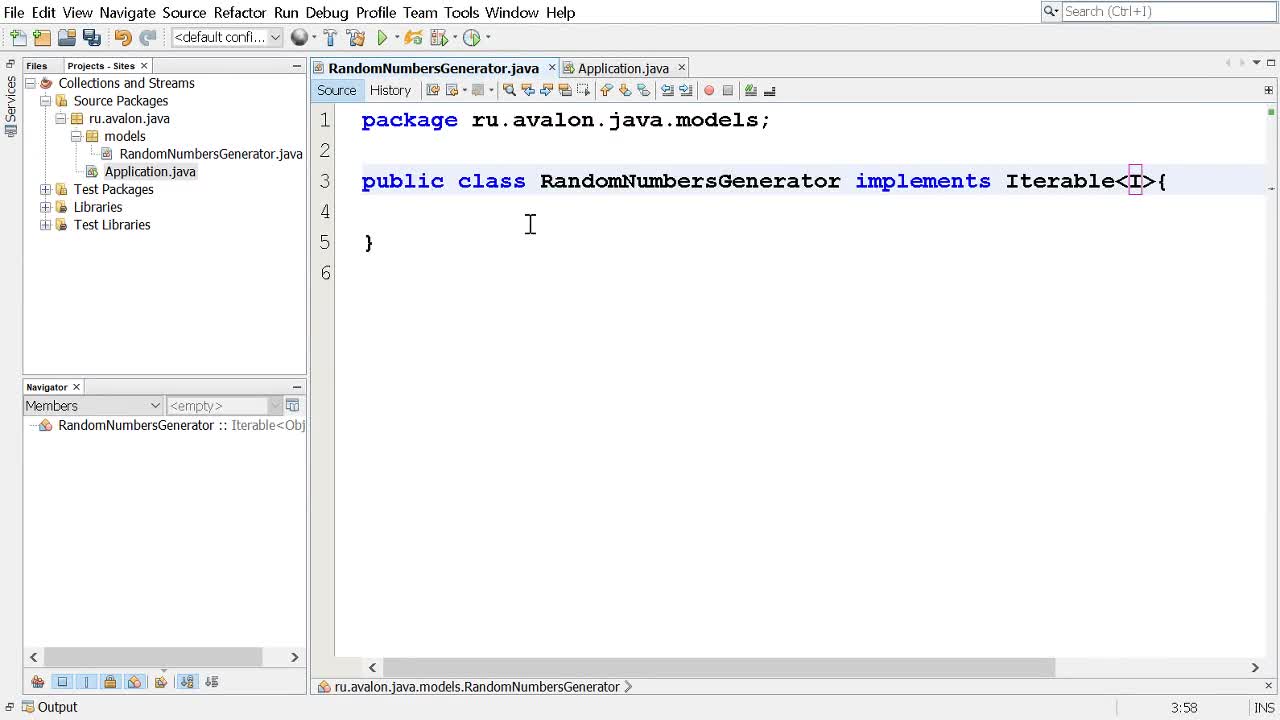The height and width of the screenshot is (720, 1280).
Task: Collapse the Source Packages node
Action: pyautogui.click(x=45, y=101)
